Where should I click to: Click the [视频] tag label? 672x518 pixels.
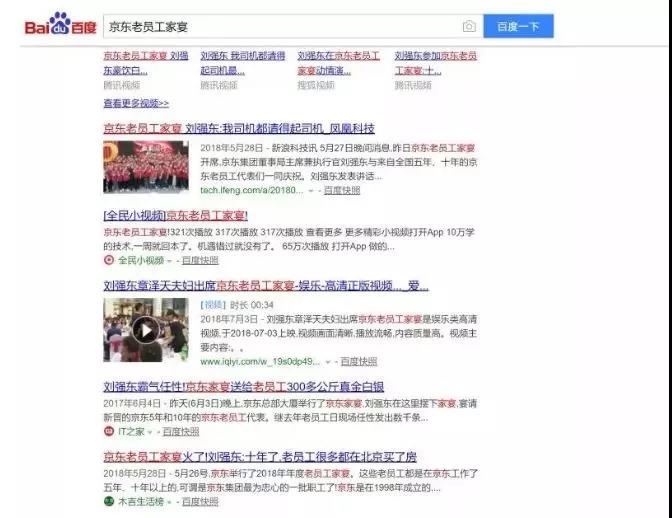213,305
